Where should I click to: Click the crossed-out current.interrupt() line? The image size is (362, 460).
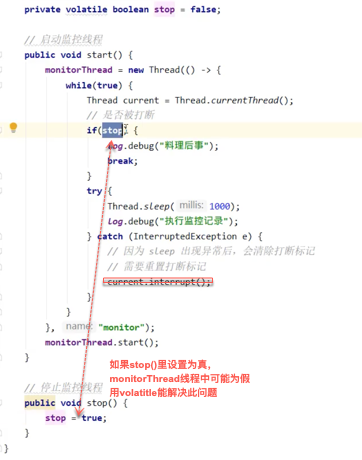point(158,282)
